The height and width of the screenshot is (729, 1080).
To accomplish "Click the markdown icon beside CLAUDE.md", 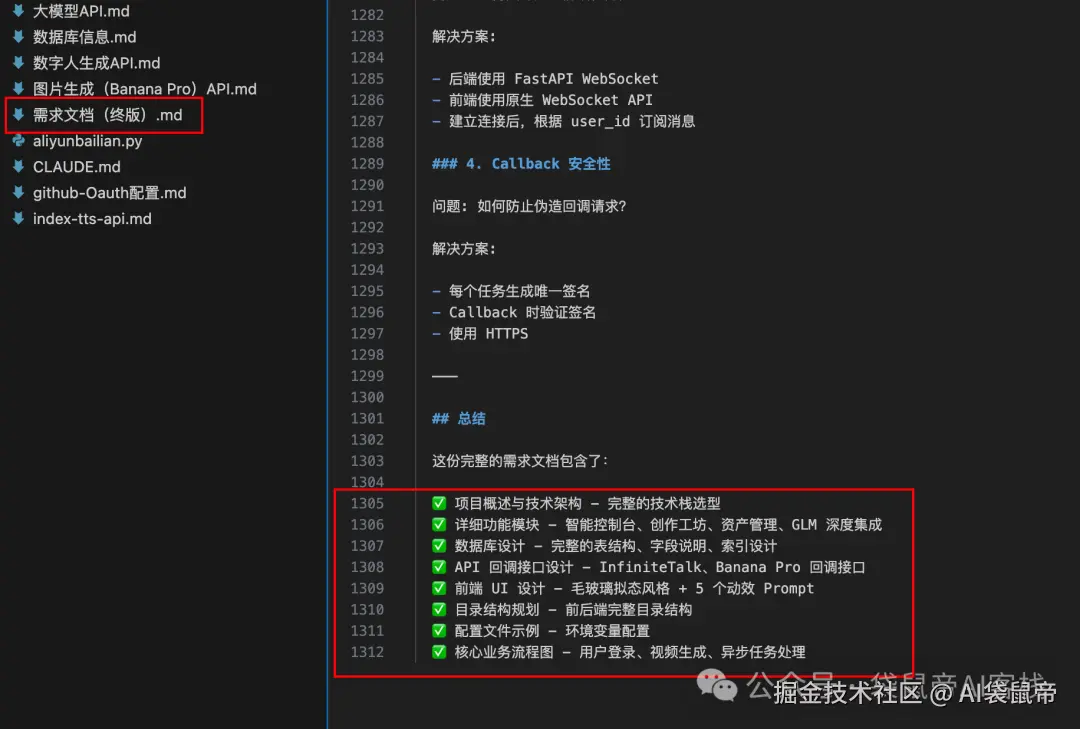I will (19, 166).
